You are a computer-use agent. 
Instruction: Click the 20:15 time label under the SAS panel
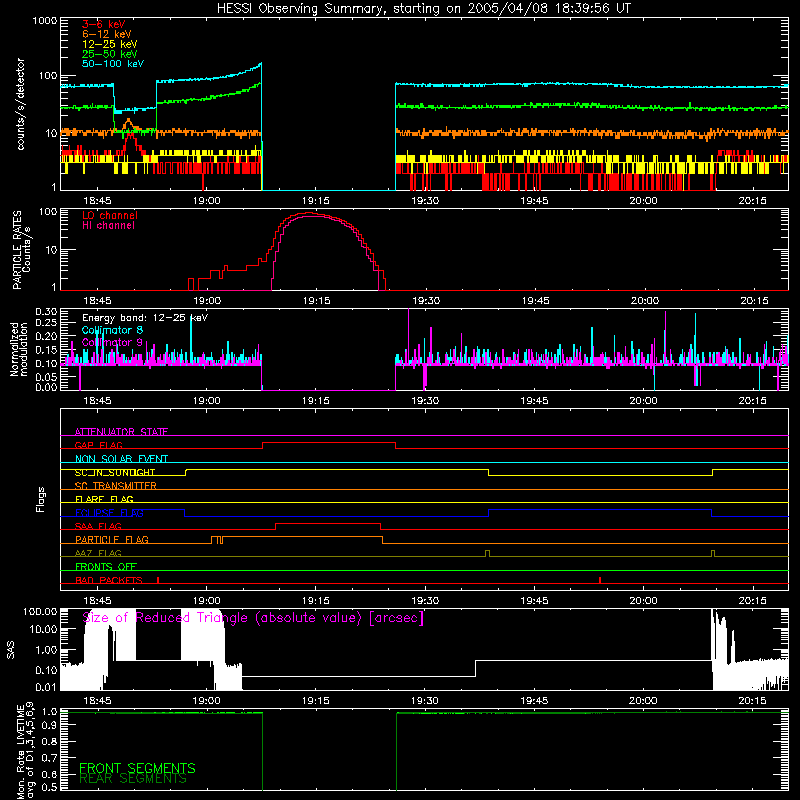coord(753,701)
